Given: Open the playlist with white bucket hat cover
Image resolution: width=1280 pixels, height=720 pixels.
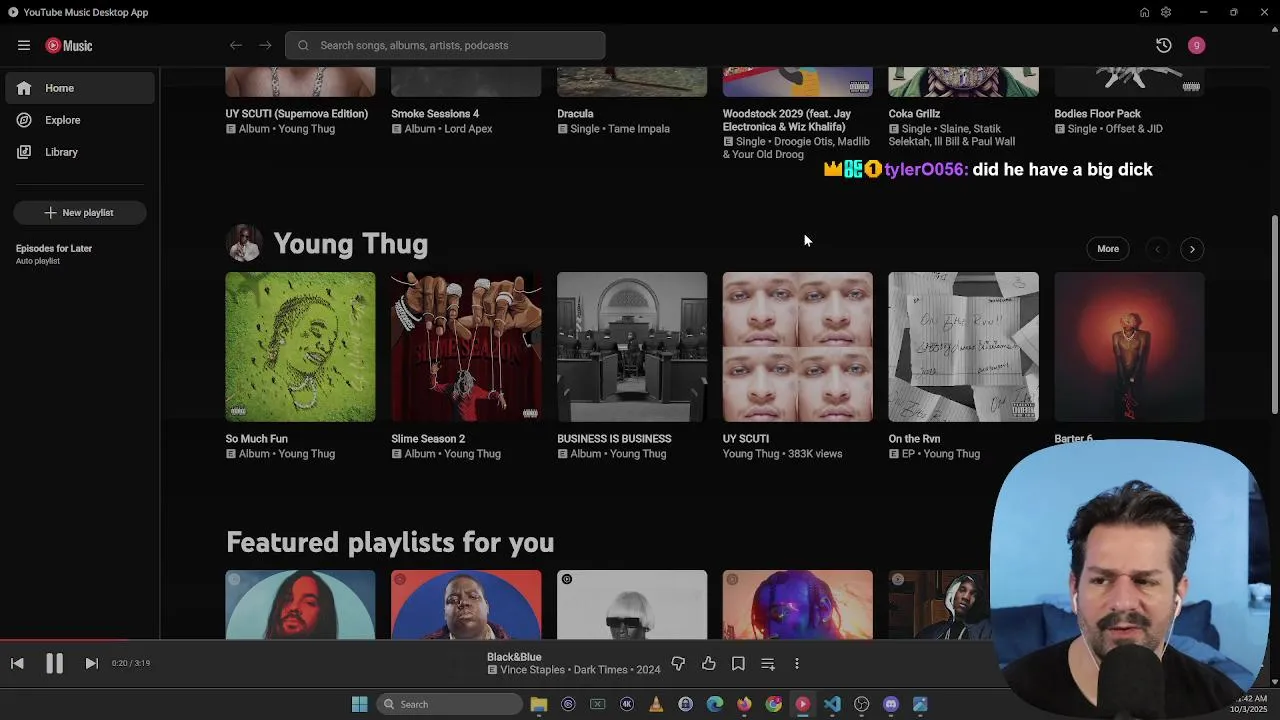Looking at the screenshot, I should click(632, 604).
